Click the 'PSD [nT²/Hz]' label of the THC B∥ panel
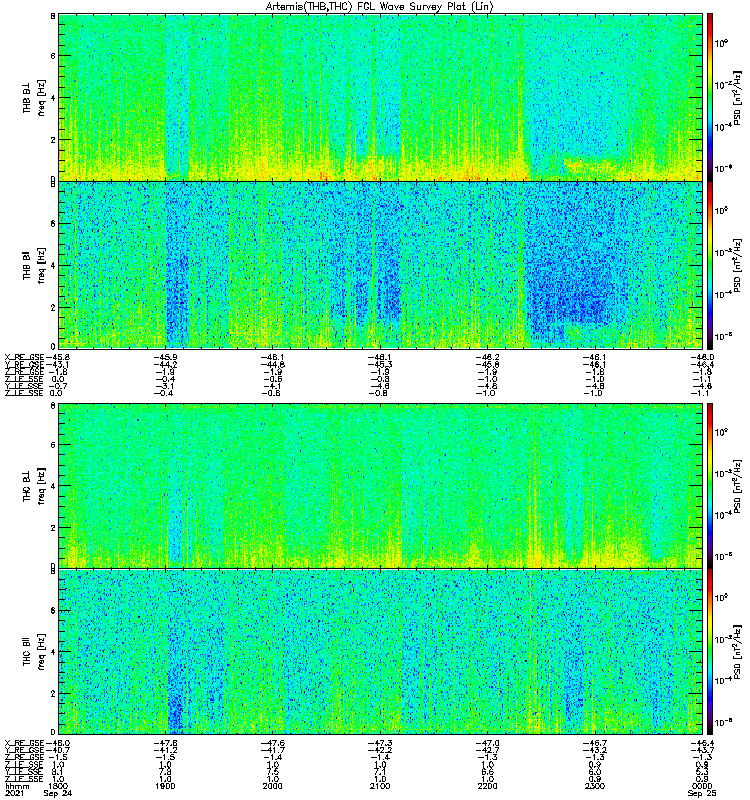 pos(738,652)
